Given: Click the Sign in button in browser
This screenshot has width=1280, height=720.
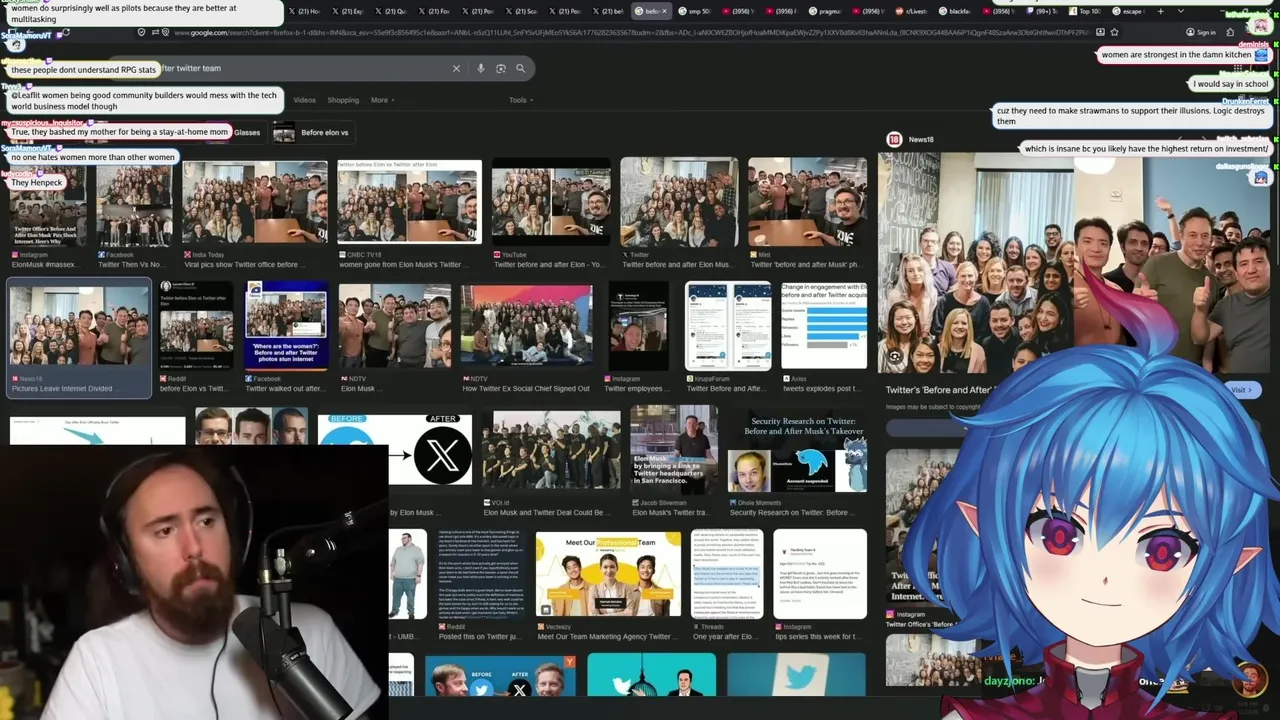Looking at the screenshot, I should [x=1203, y=32].
